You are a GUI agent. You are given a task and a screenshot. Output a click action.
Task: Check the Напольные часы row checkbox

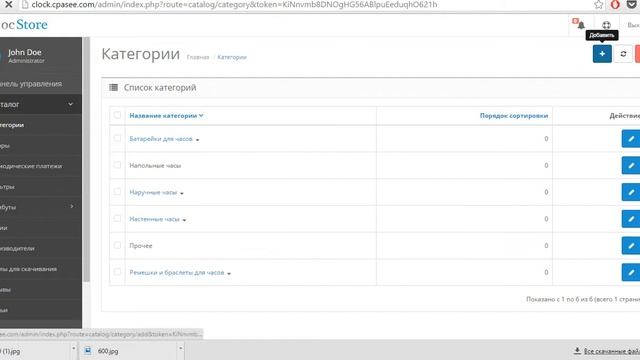point(118,165)
